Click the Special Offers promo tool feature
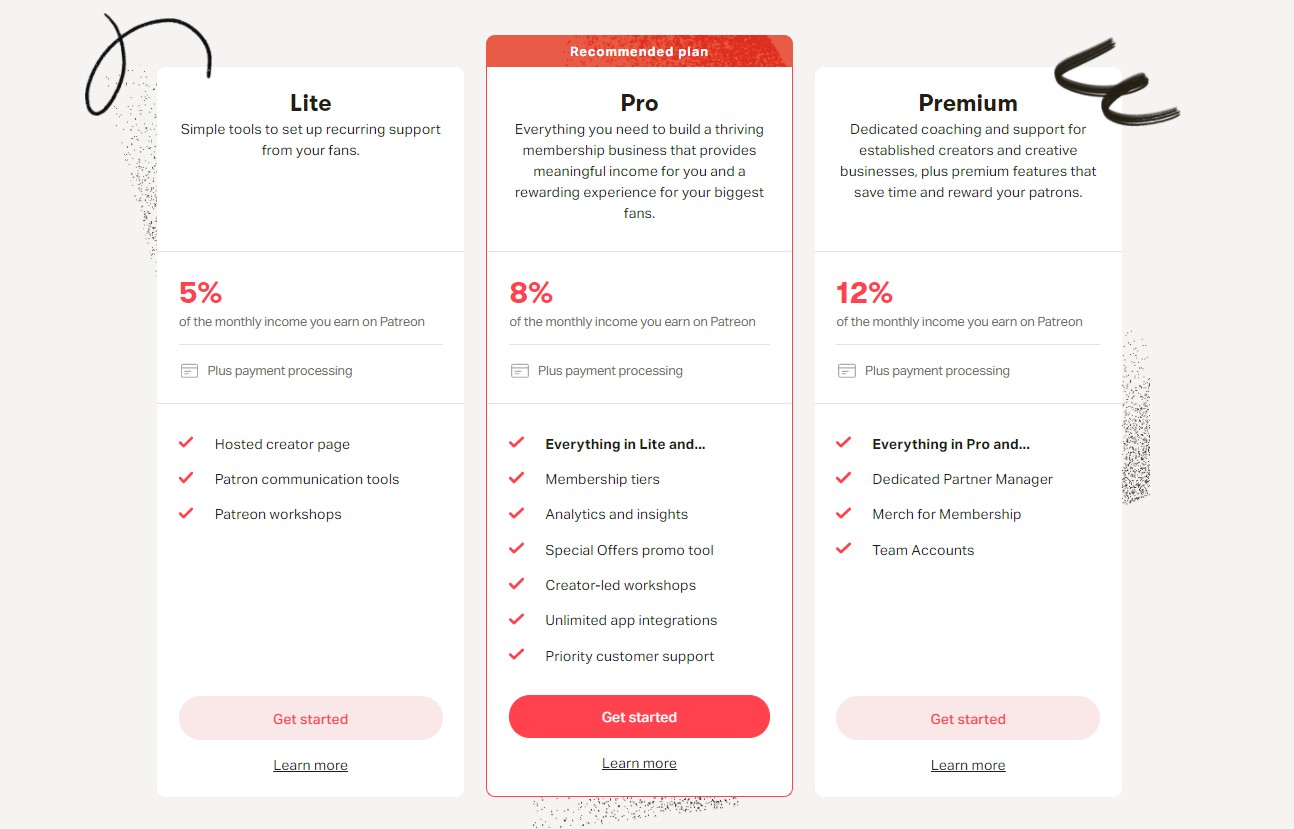The width and height of the screenshot is (1294, 829). pos(629,550)
